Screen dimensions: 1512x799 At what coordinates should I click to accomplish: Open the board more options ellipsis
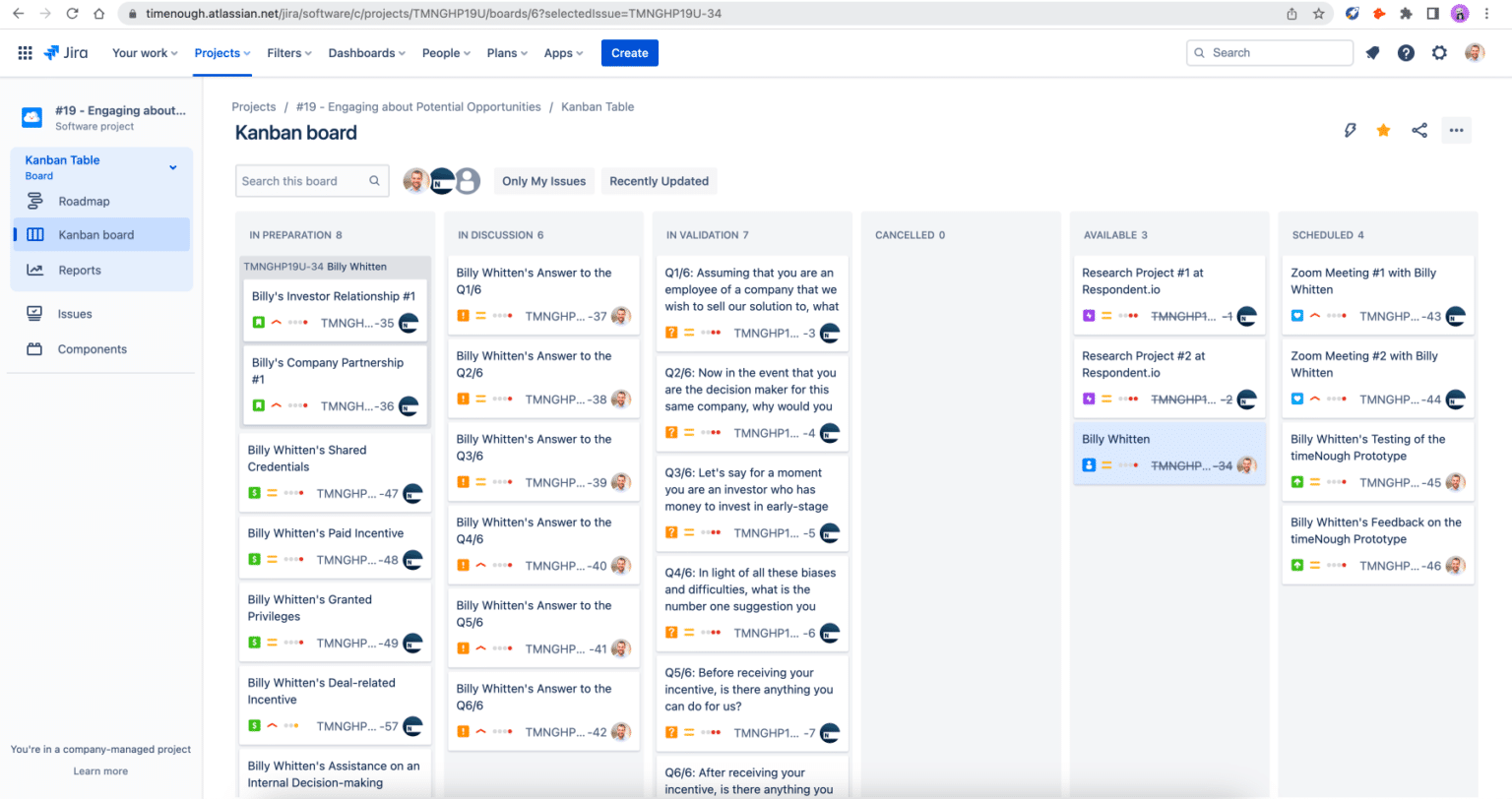pos(1456,130)
